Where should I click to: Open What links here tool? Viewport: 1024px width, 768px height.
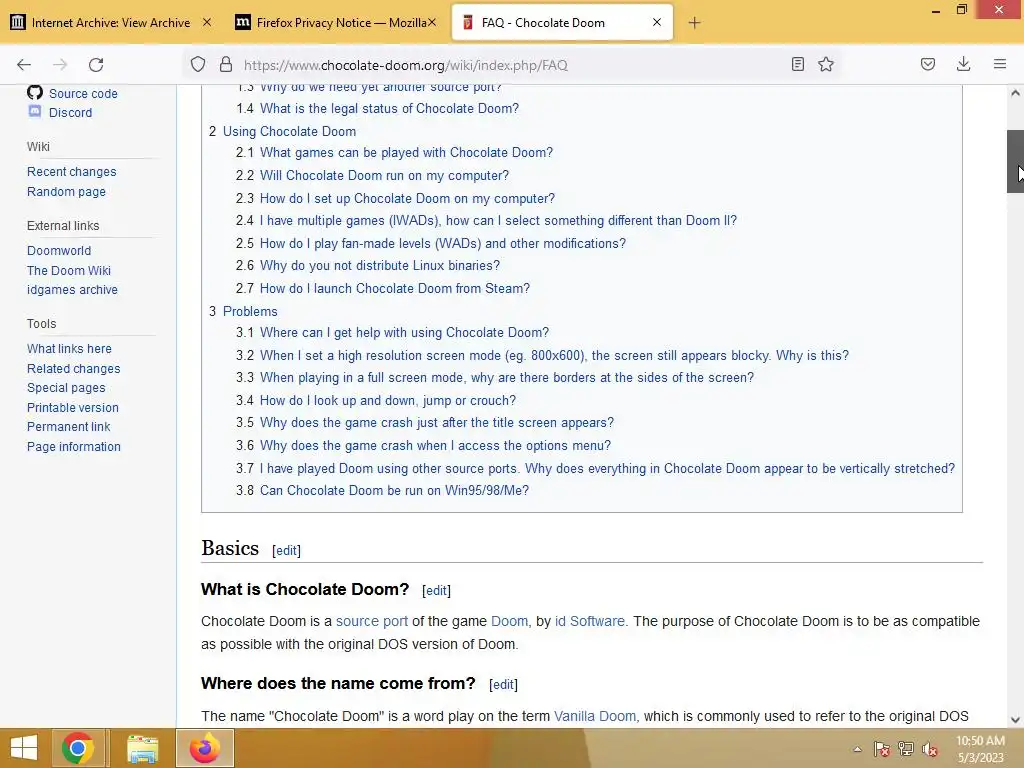click(69, 349)
